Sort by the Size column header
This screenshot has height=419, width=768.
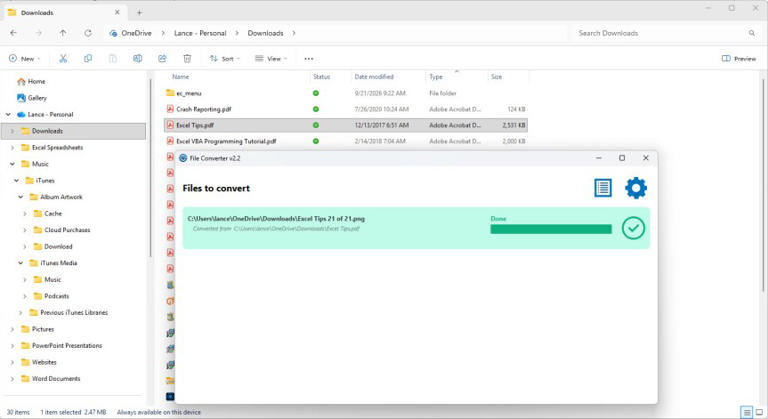[x=496, y=77]
